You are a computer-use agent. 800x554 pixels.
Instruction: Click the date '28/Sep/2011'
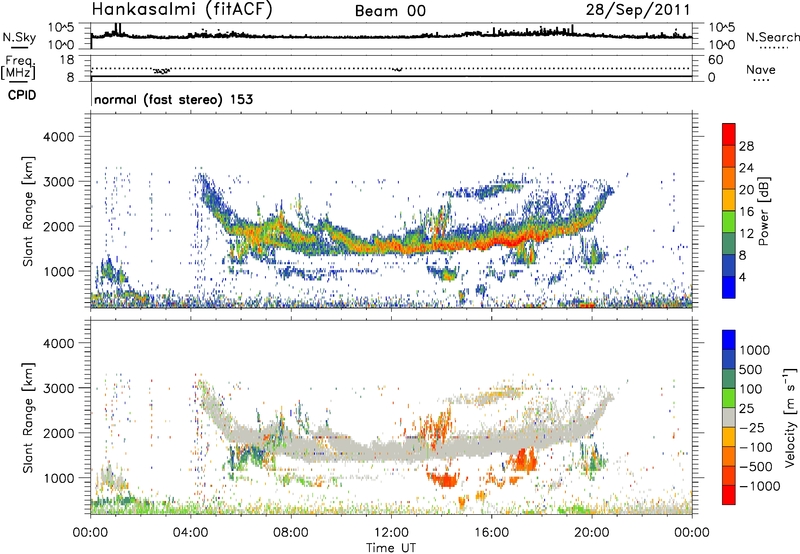tap(638, 10)
